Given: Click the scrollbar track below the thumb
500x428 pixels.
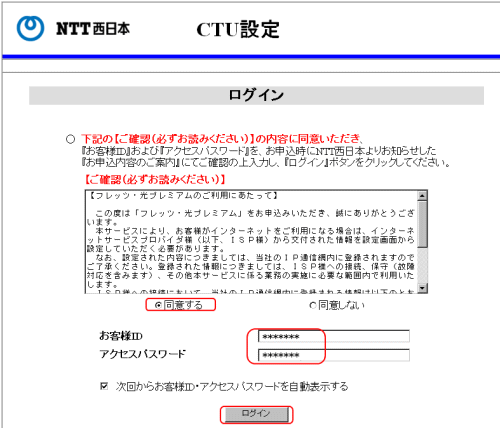Looking at the screenshot, I should pyautogui.click(x=422, y=266).
